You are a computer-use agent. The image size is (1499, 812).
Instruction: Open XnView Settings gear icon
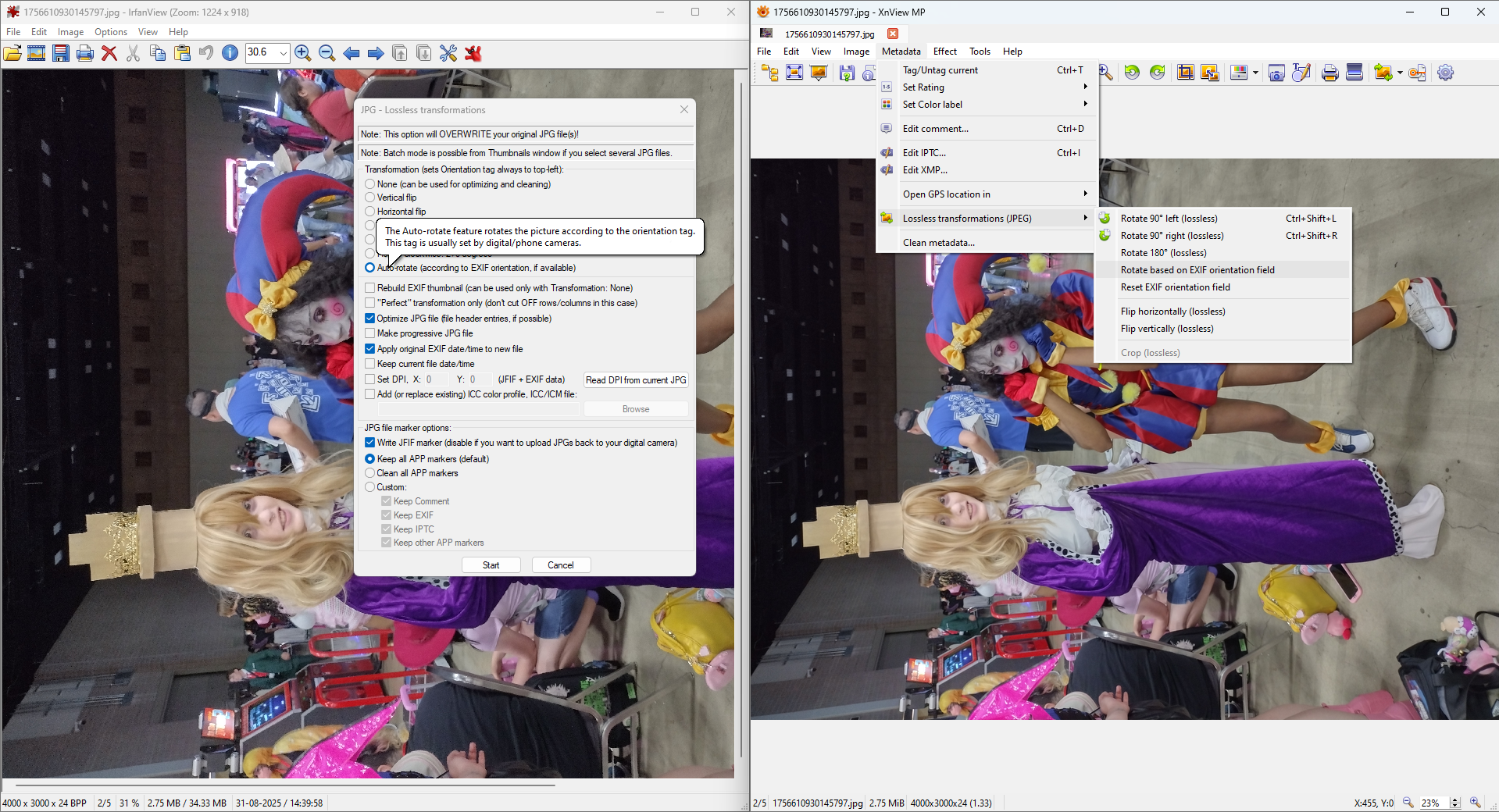pos(1446,73)
